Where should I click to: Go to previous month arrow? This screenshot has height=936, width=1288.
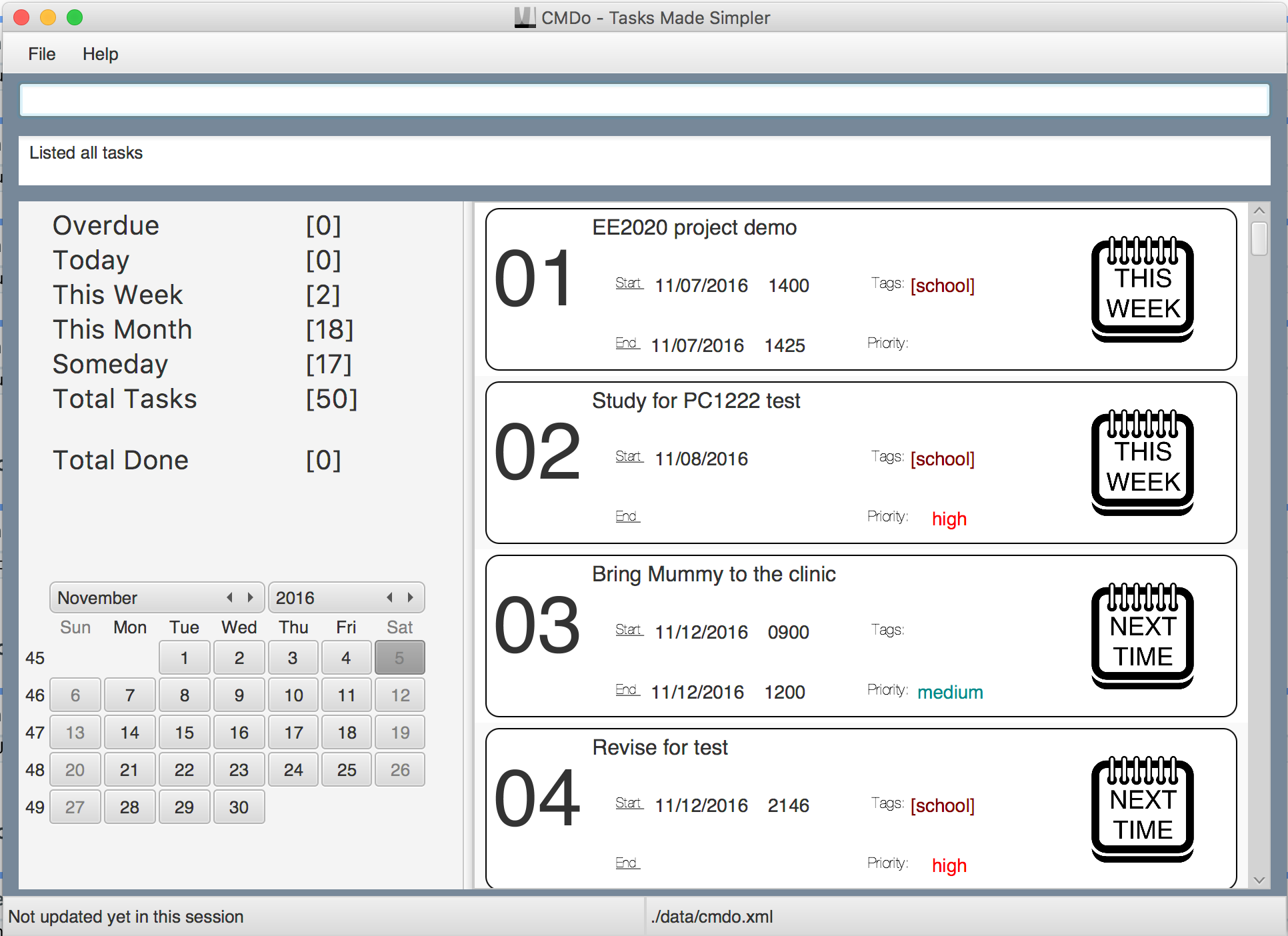[x=230, y=597]
